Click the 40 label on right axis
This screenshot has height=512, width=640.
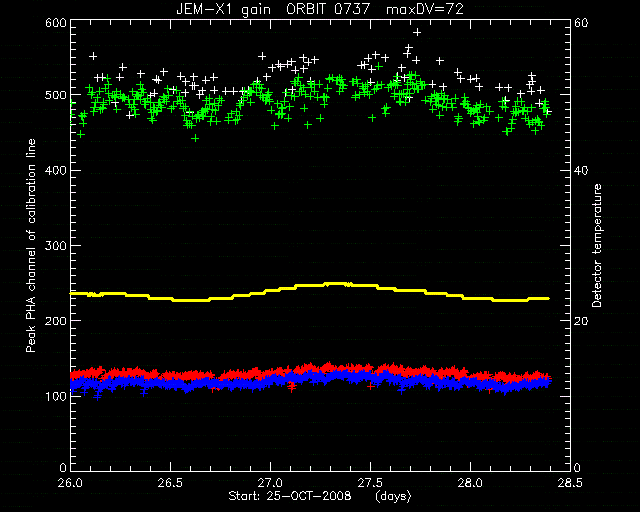(581, 171)
